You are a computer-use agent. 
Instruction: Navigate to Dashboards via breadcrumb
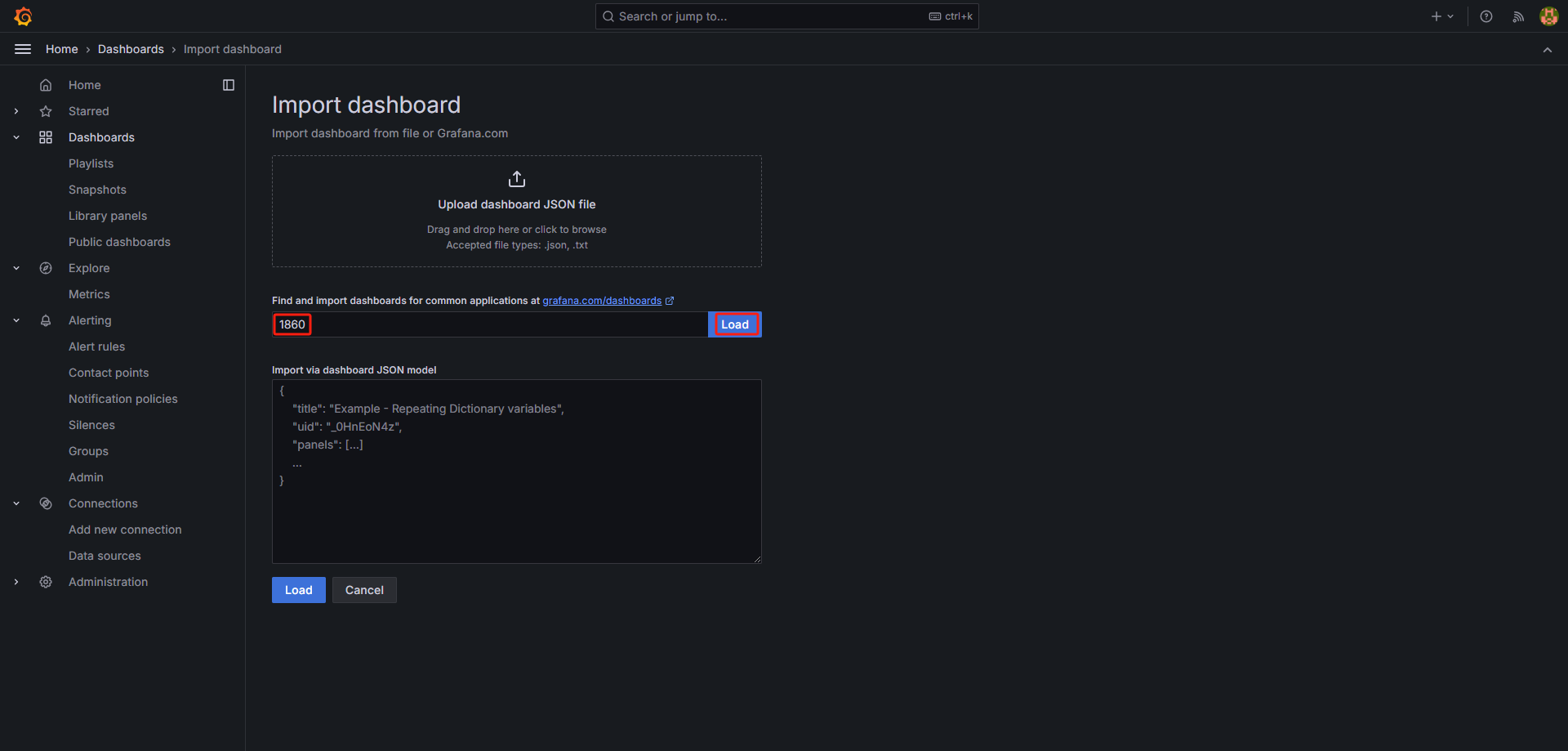click(x=131, y=49)
